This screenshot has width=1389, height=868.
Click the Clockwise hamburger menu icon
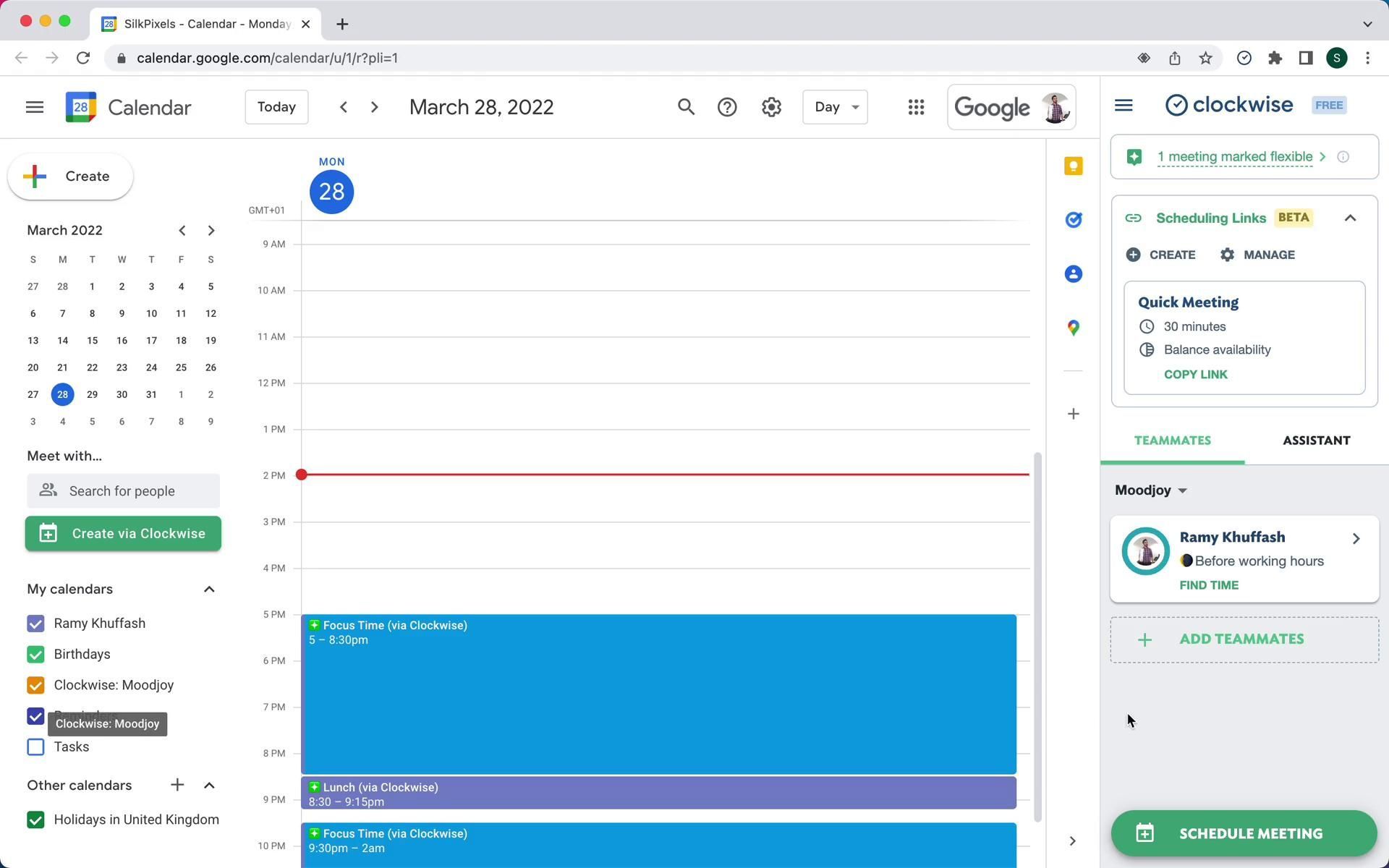coord(1123,106)
